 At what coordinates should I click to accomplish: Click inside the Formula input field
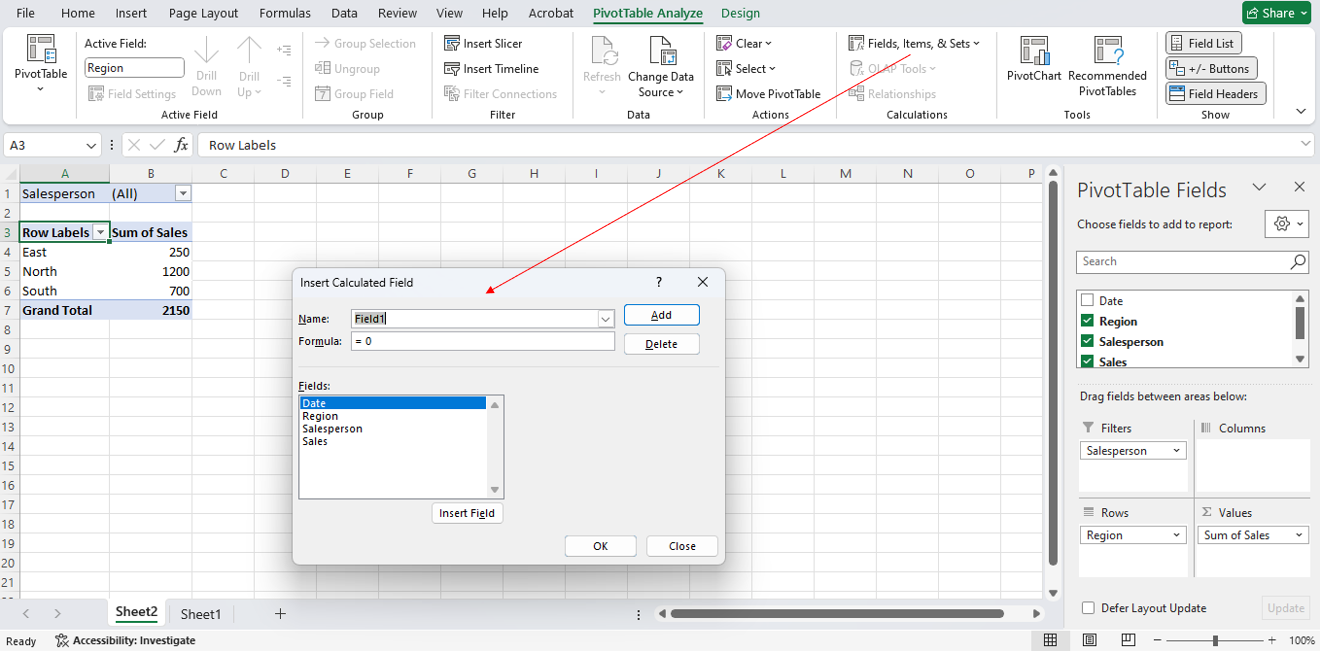[480, 343]
